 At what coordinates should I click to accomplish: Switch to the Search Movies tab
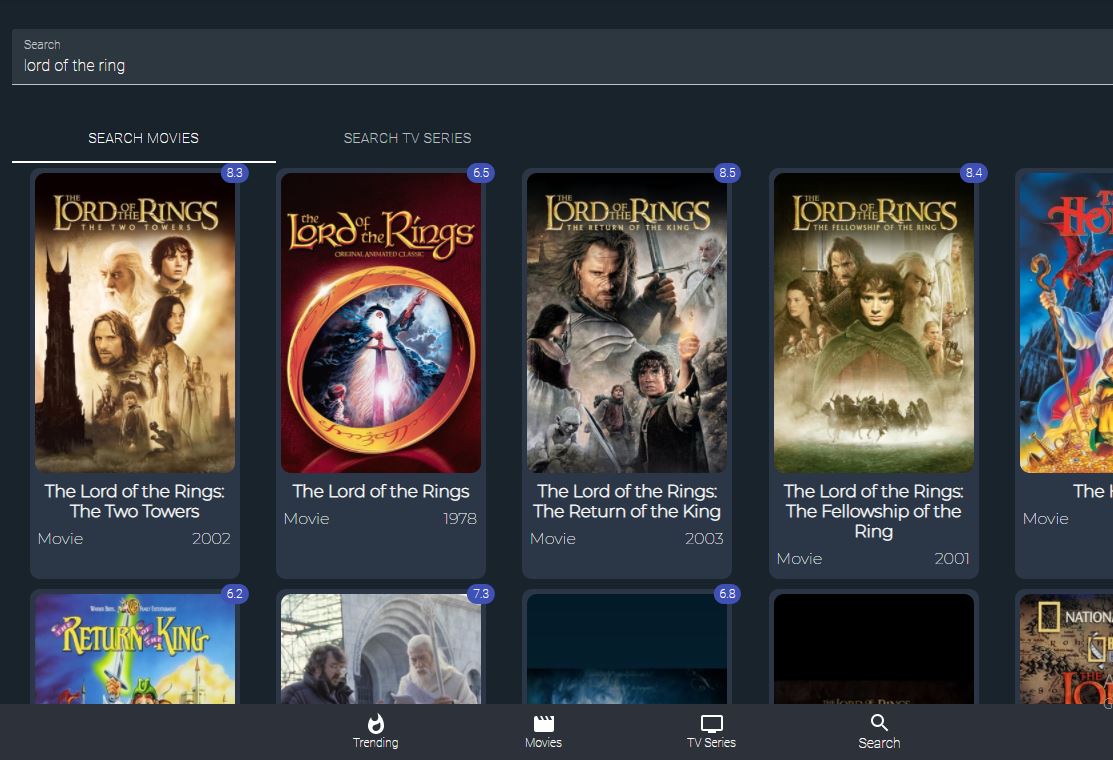[143, 138]
